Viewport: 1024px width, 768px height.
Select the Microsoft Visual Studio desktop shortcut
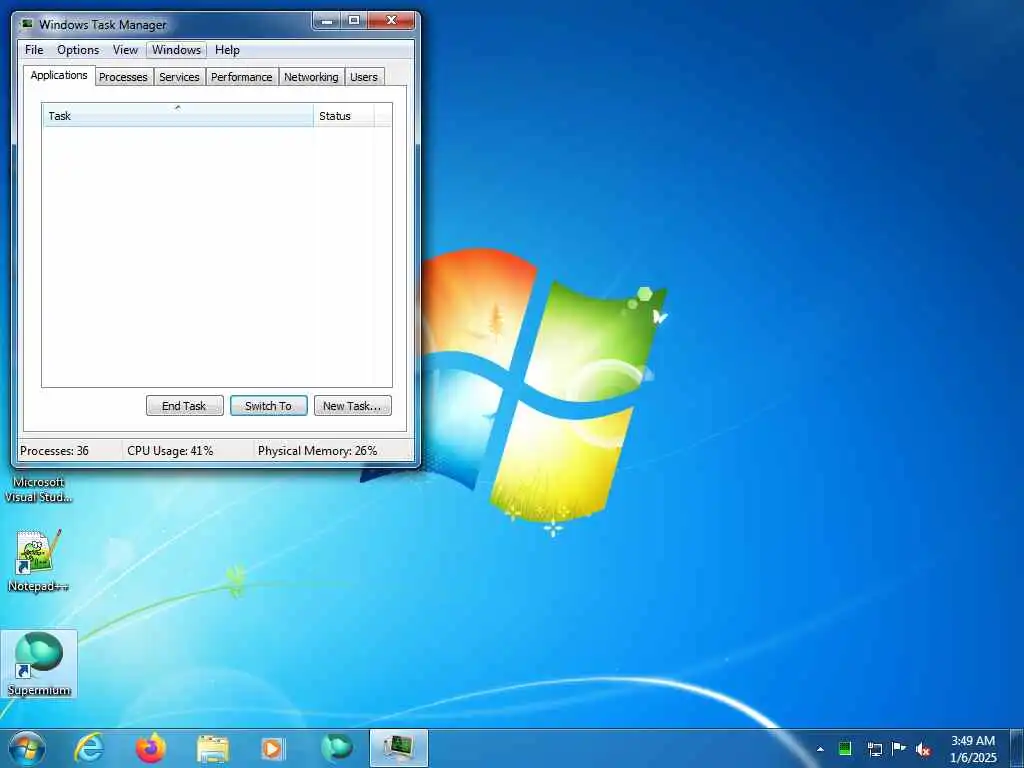(39, 489)
